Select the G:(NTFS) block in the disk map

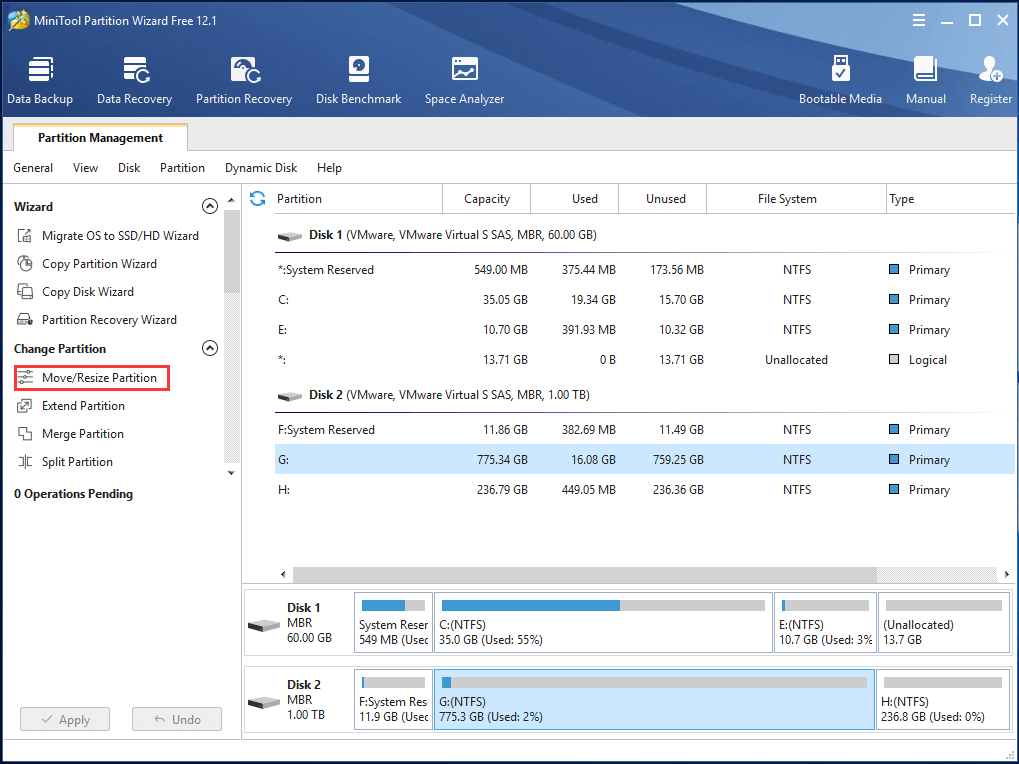(654, 700)
